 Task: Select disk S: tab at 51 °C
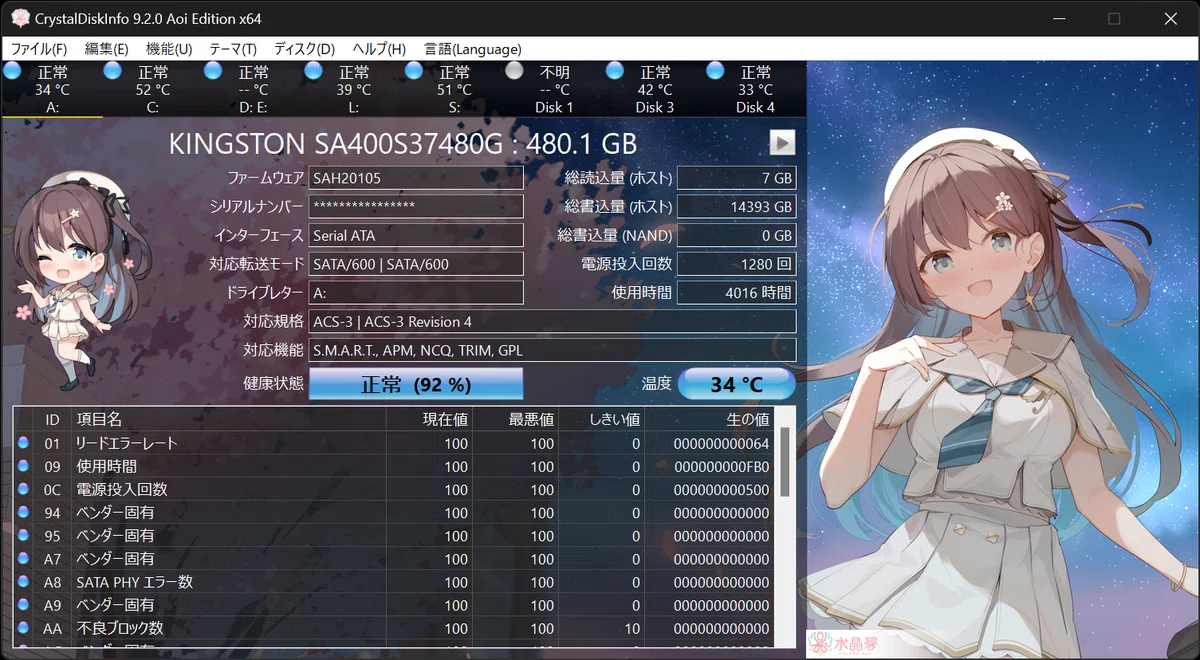[454, 89]
